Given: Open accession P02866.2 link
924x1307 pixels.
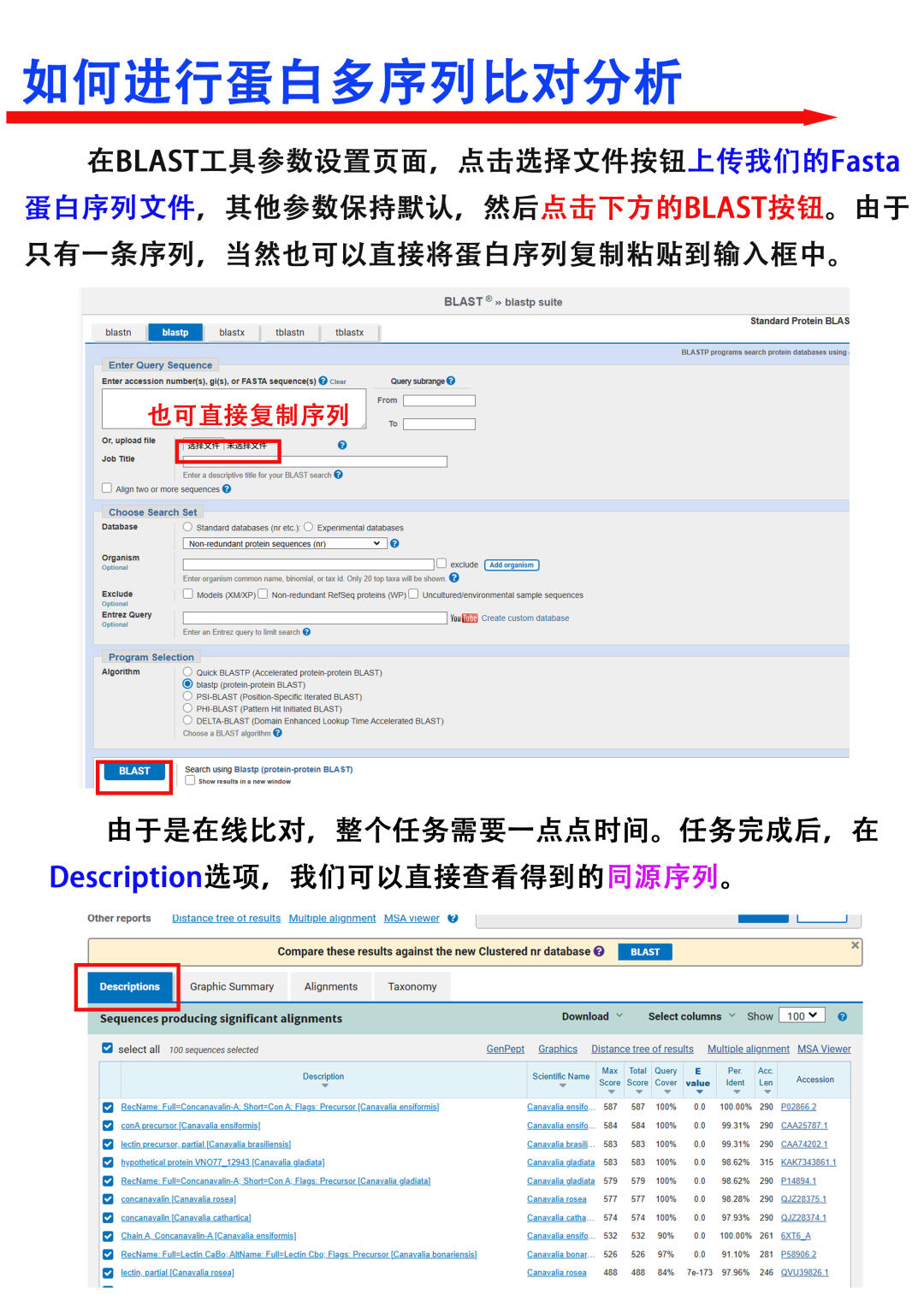Looking at the screenshot, I should click(x=798, y=1107).
